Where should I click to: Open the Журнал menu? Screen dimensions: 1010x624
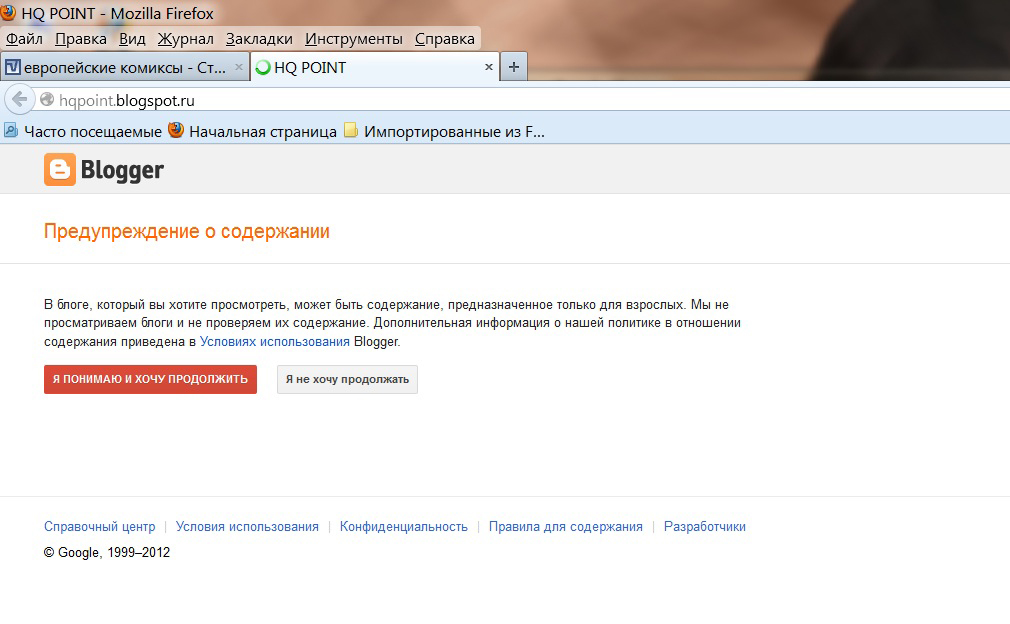click(186, 39)
